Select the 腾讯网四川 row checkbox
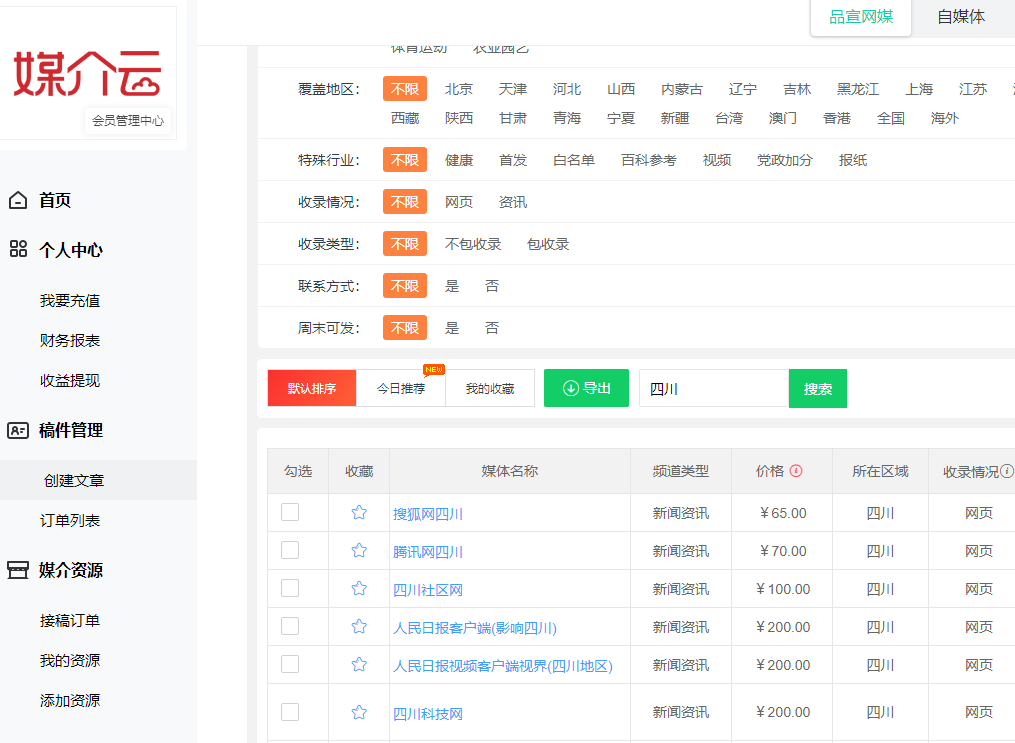 coord(290,550)
